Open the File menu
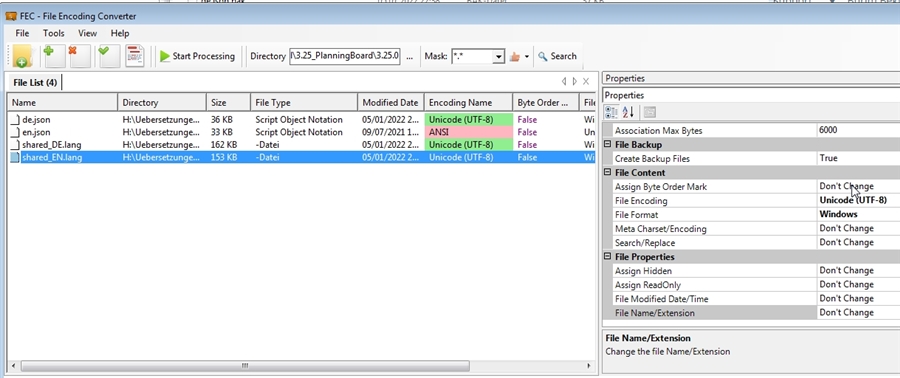The height and width of the screenshot is (378, 900). pos(22,33)
